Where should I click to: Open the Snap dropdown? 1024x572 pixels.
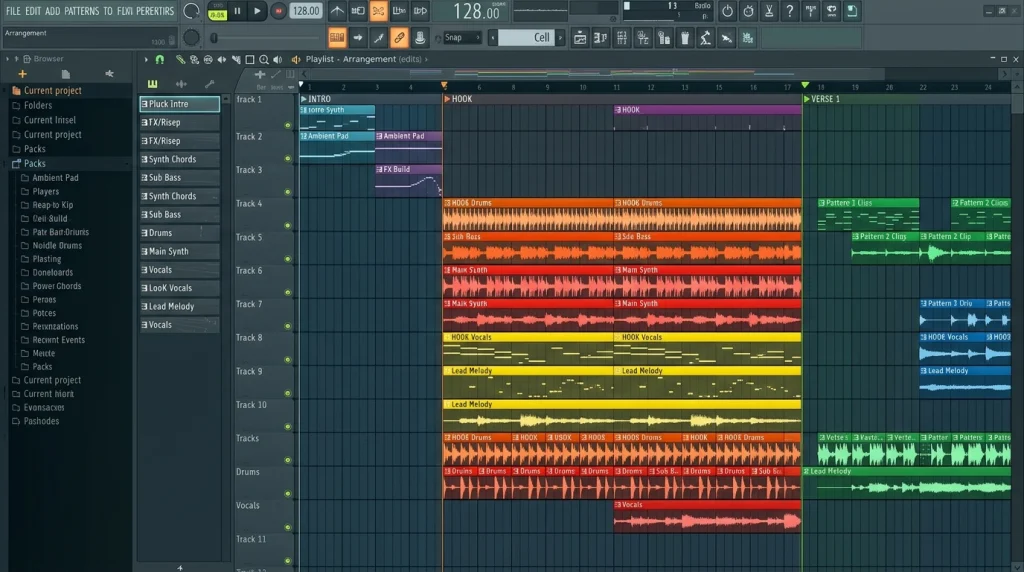(x=462, y=38)
